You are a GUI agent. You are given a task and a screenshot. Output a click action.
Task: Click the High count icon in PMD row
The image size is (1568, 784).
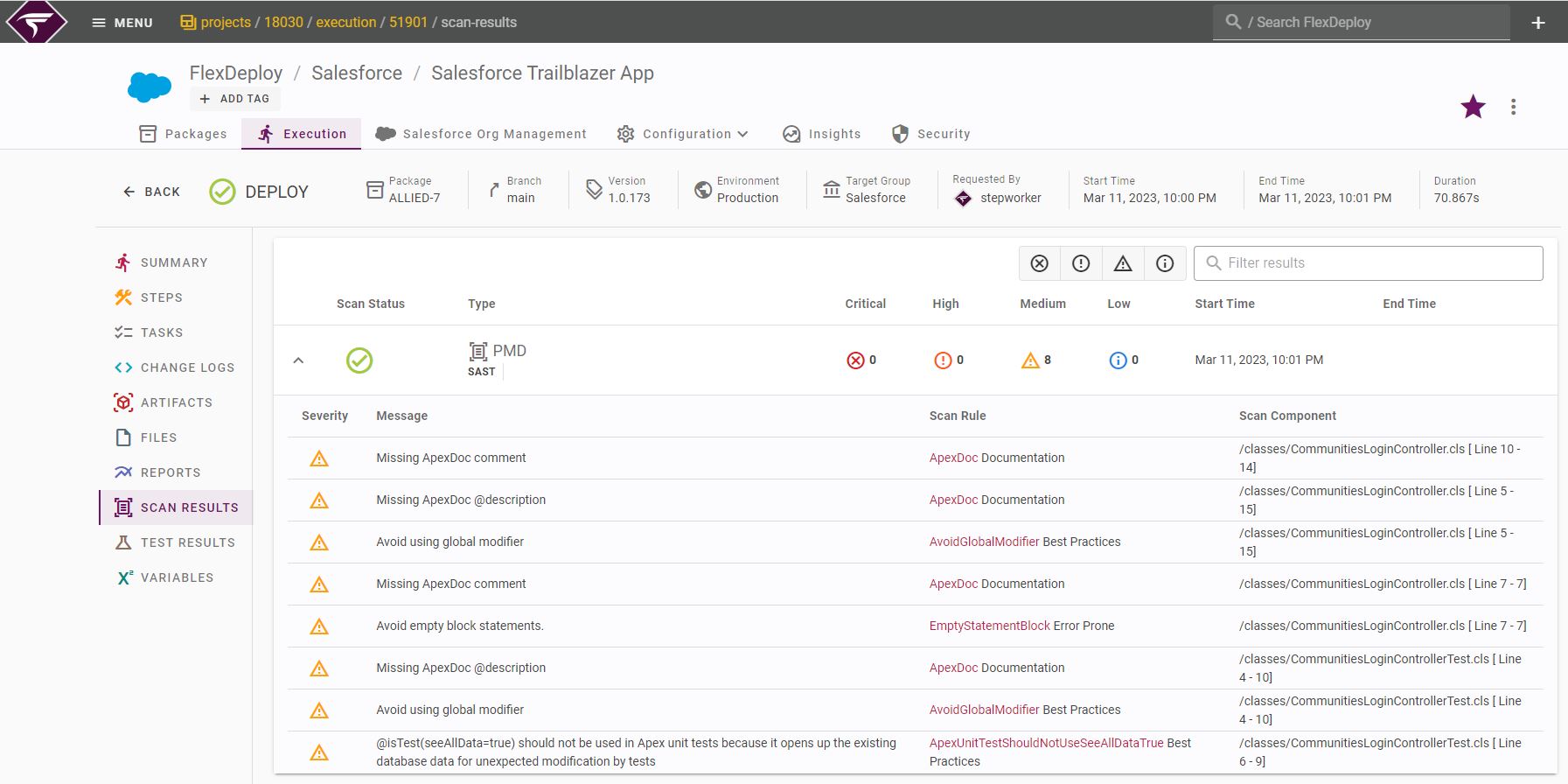coord(943,360)
